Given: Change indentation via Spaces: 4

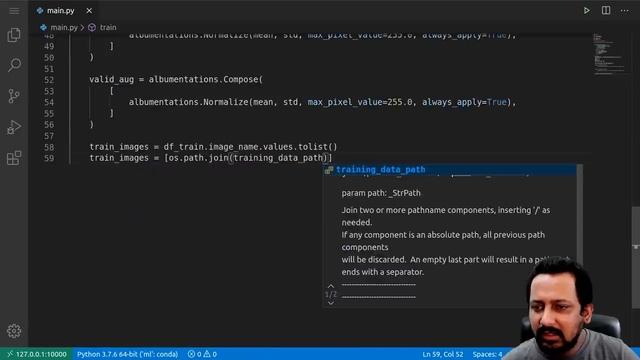Looking at the screenshot, I should click(487, 354).
